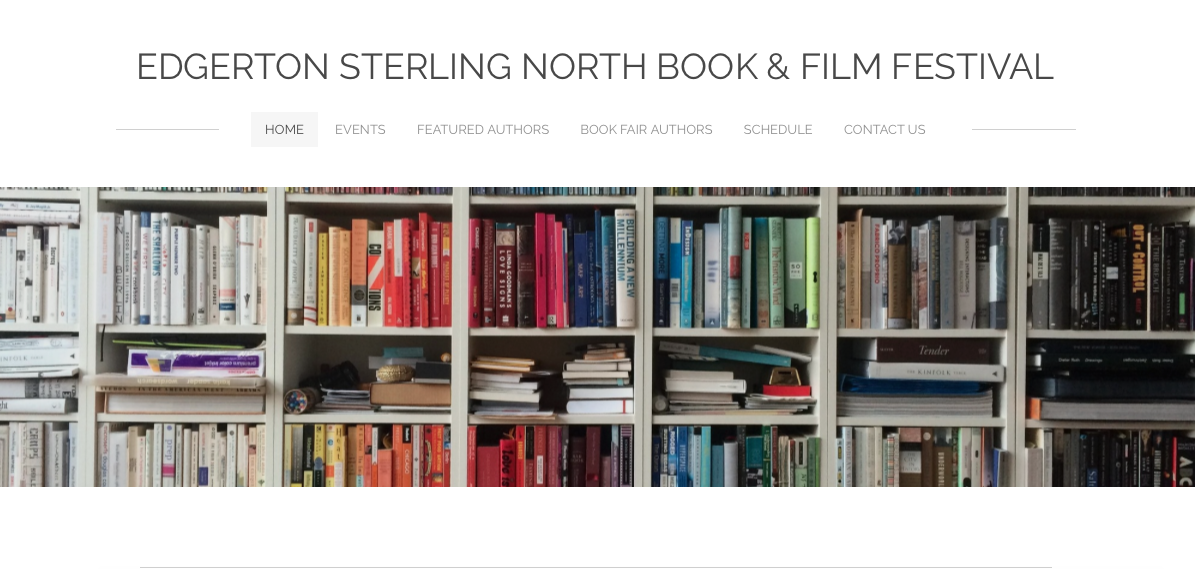Viewport: 1195px width, 569px height.
Task: Click the 'Out of Control' black book spine
Action: click(x=1138, y=276)
